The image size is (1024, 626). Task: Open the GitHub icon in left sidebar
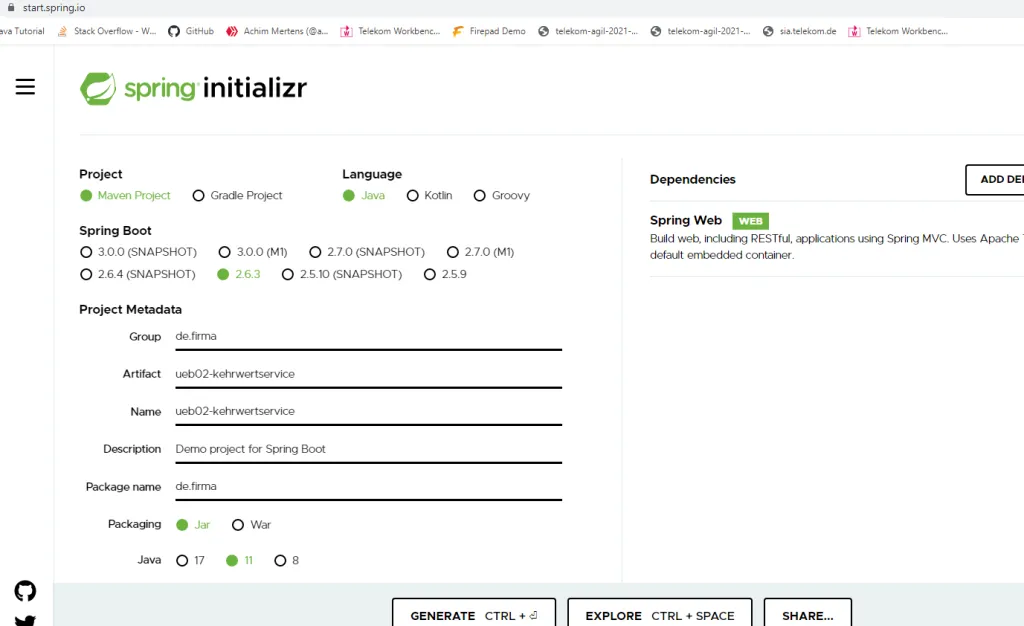click(25, 591)
